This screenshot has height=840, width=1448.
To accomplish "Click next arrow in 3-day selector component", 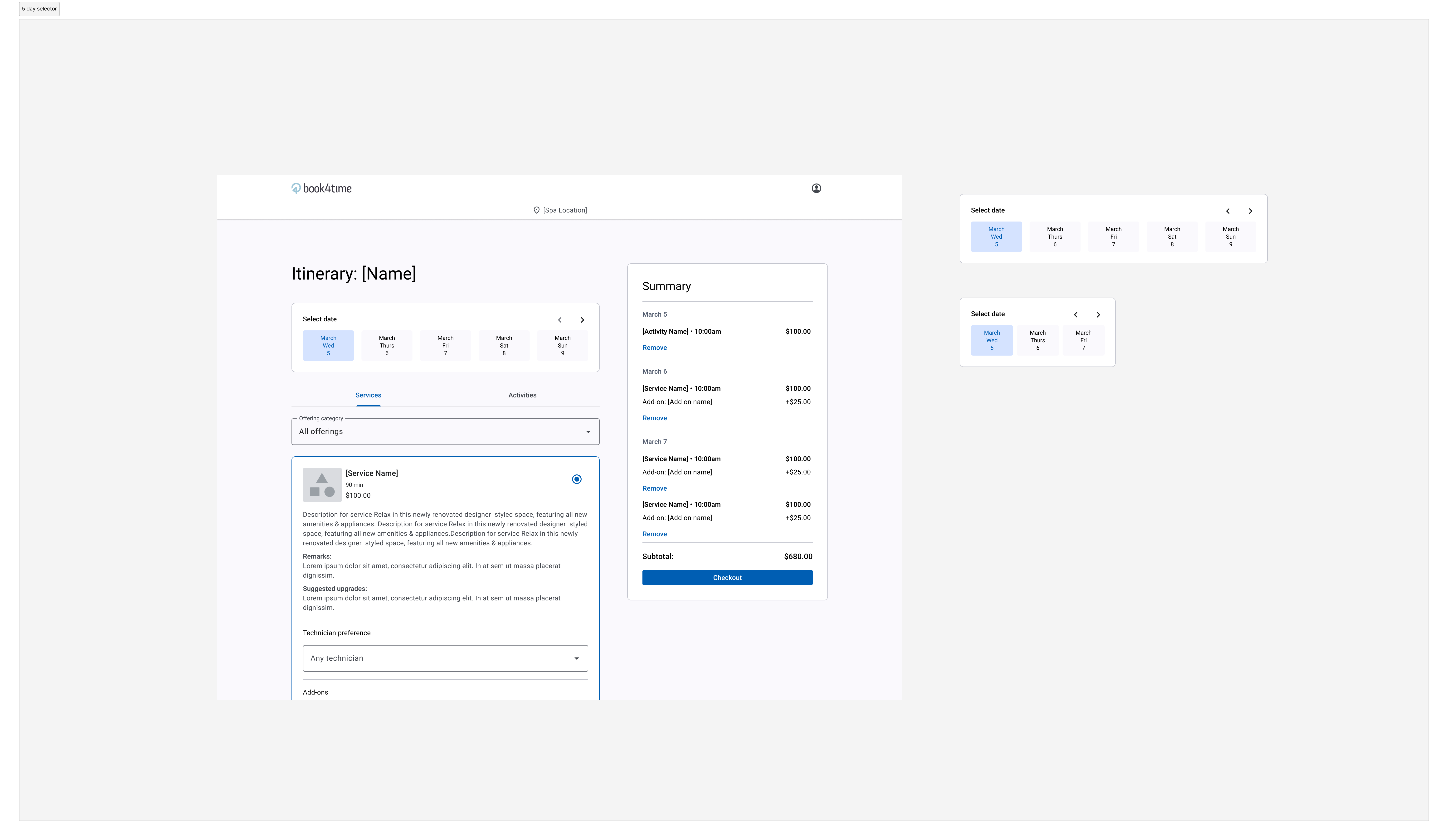I will click(1098, 315).
